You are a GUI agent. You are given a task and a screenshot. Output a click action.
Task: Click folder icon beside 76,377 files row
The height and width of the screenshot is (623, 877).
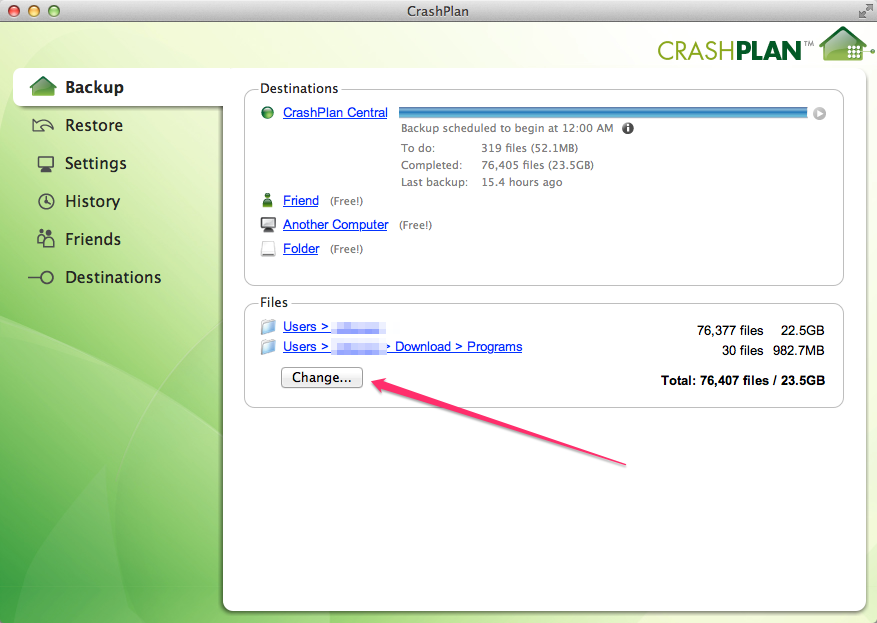point(268,327)
